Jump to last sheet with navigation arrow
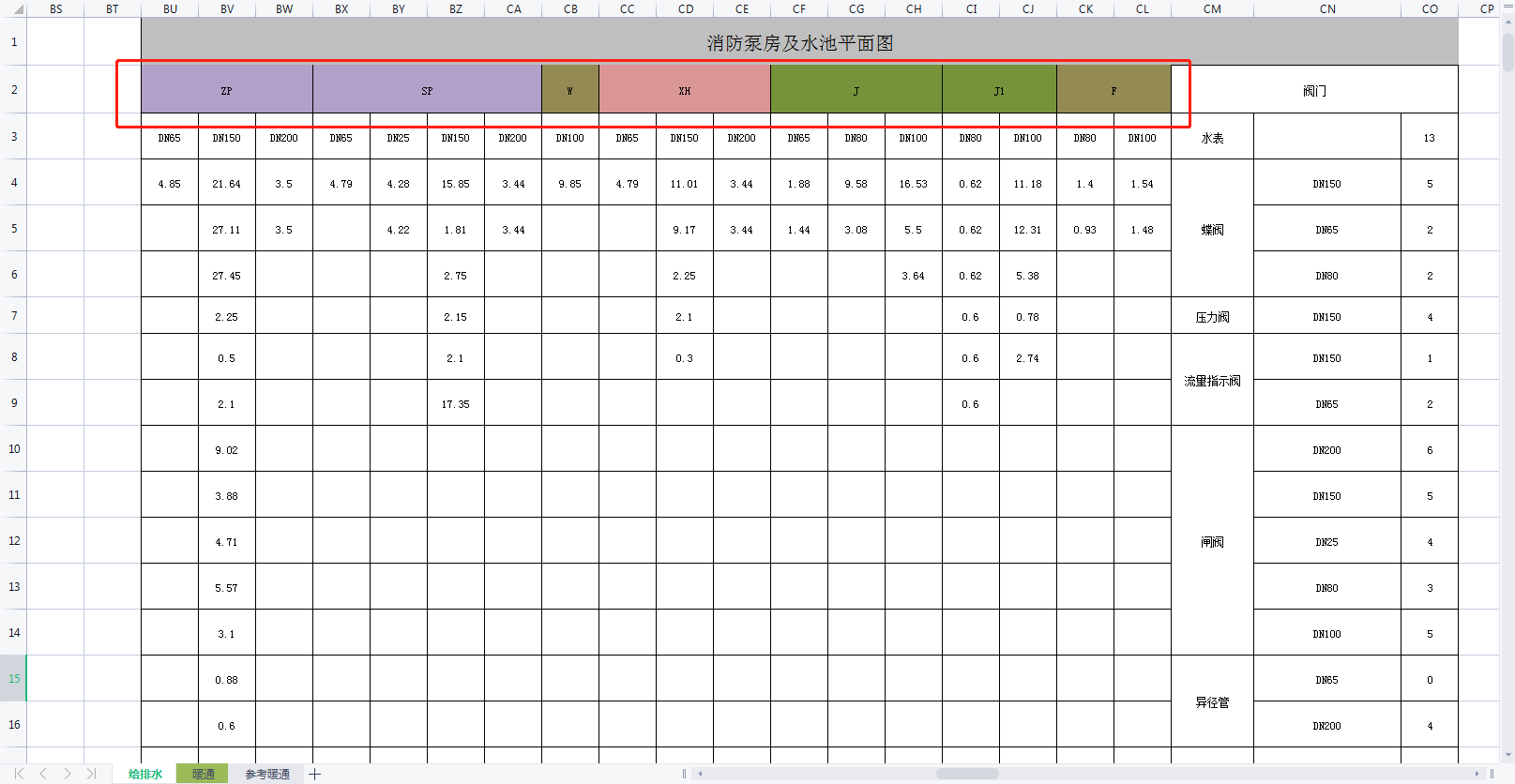Image resolution: width=1515 pixels, height=784 pixels. (x=91, y=774)
